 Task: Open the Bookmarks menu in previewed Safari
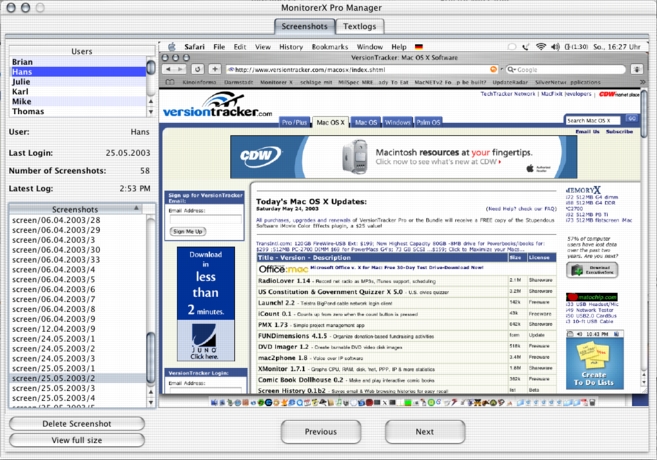(x=330, y=47)
